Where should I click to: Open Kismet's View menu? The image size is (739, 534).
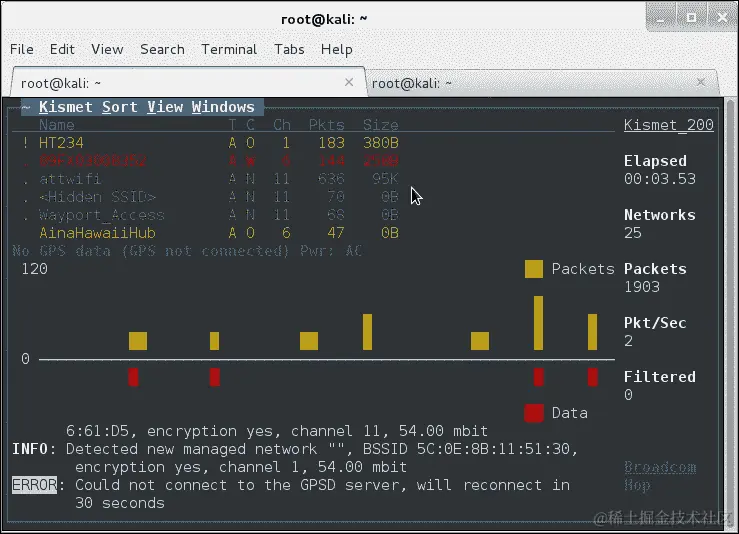[165, 107]
